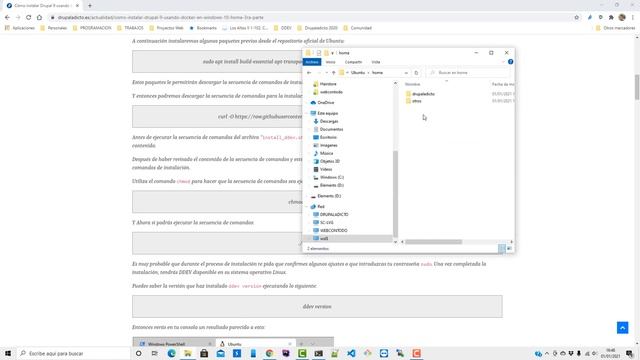Click the taskbar search box
640x360 pixels.
[x=73, y=353]
